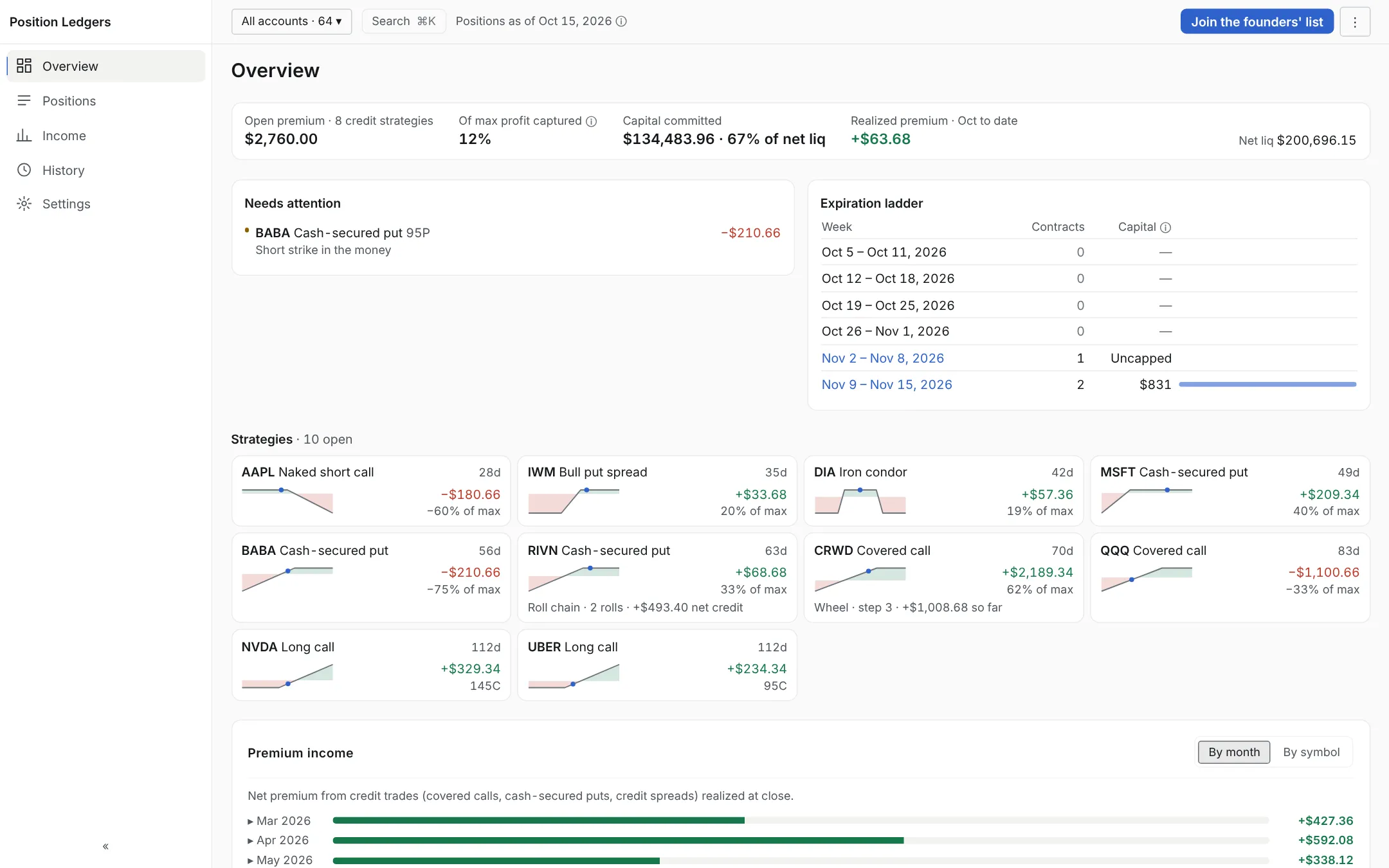Open the Income section
Screen dimensions: 1389x868
[106, 135]
